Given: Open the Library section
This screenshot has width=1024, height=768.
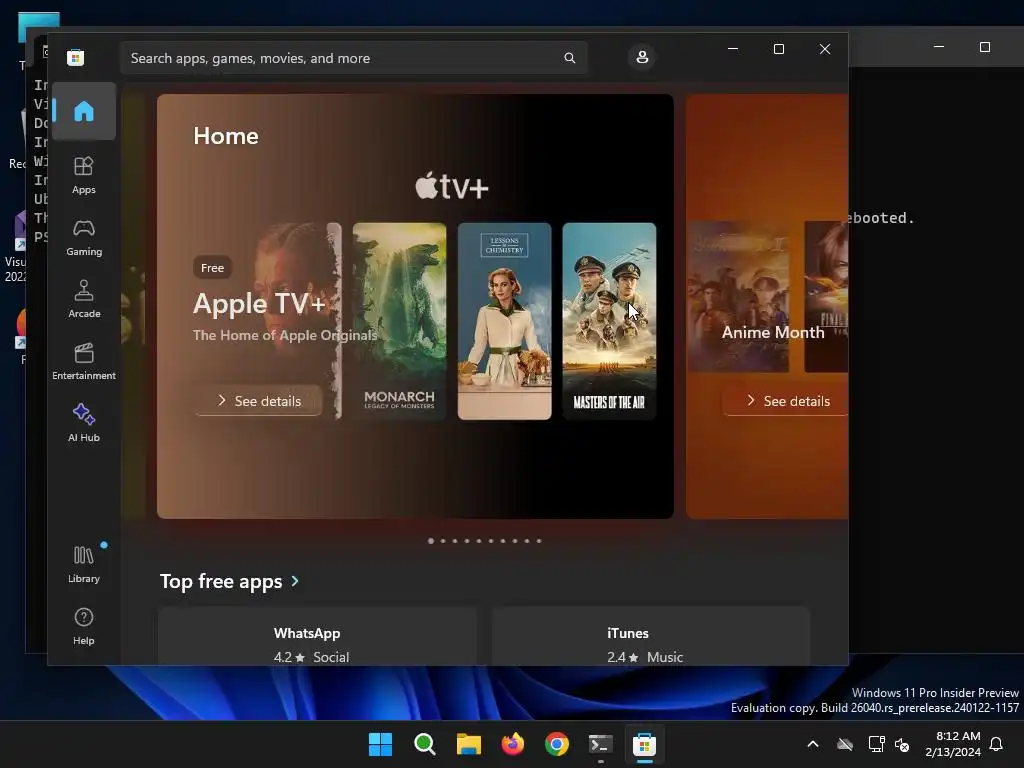Looking at the screenshot, I should 84,564.
